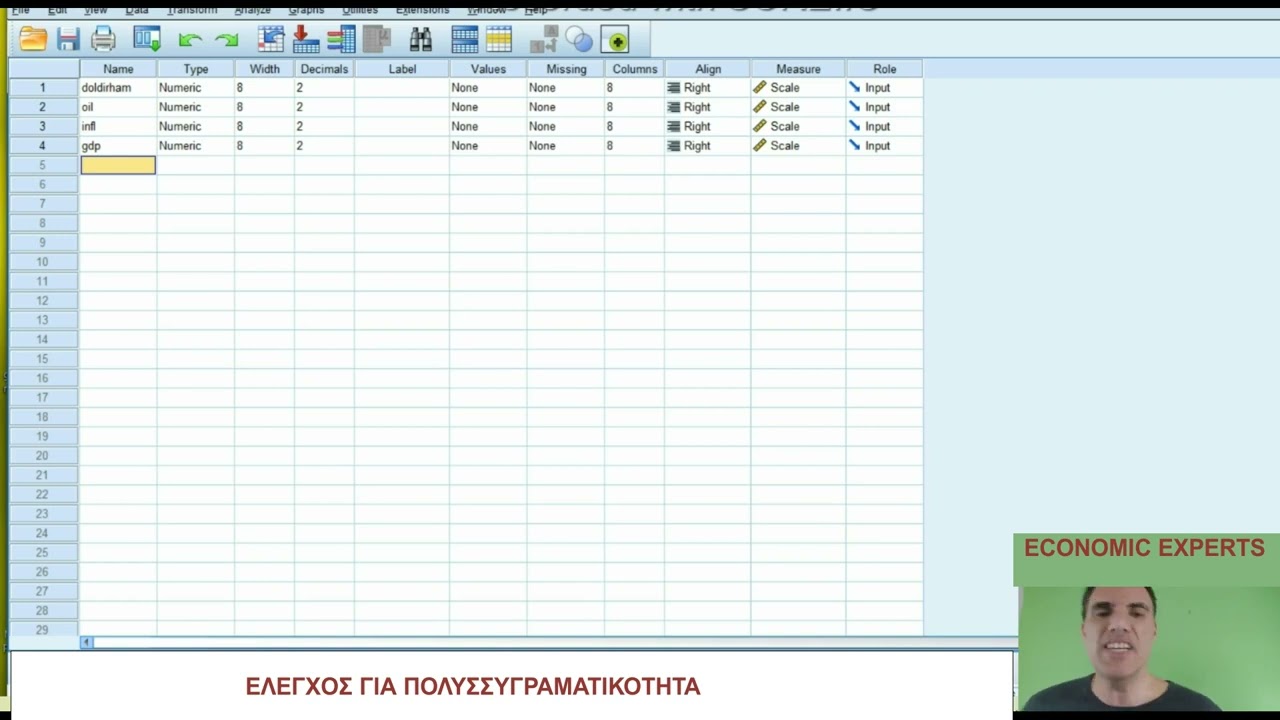The image size is (1280, 720).
Task: Select the variable name oil
Action: click(x=88, y=107)
